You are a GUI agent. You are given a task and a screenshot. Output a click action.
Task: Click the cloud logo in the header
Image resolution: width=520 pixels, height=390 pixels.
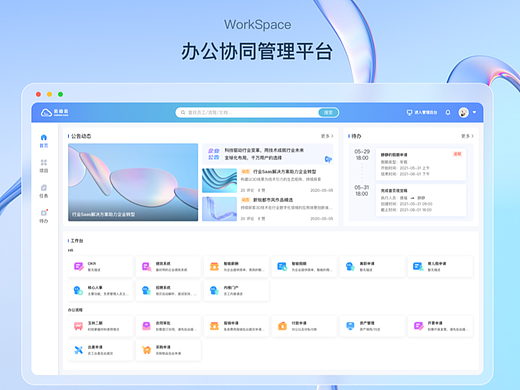click(46, 113)
